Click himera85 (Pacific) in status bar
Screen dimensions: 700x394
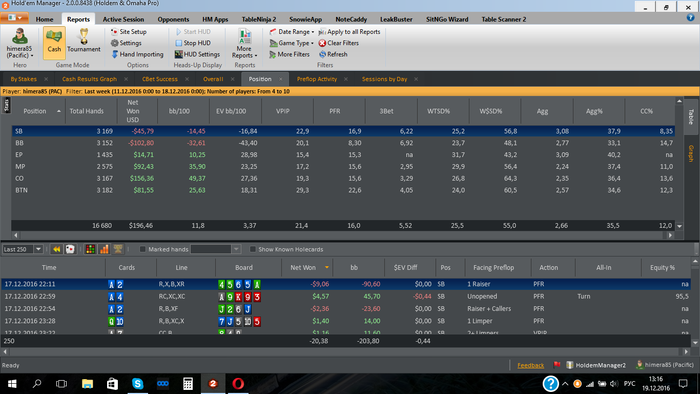pos(665,365)
